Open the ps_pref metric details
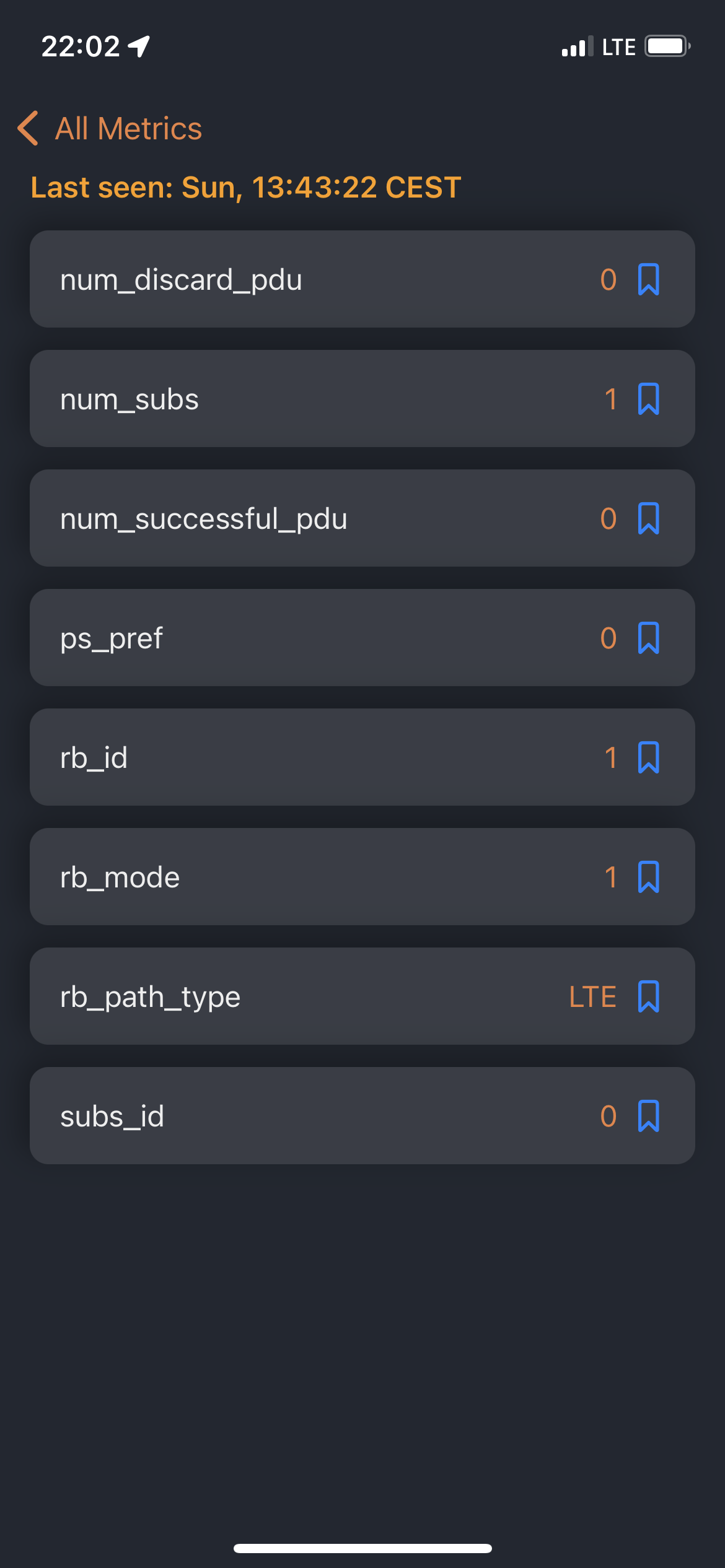 point(362,638)
